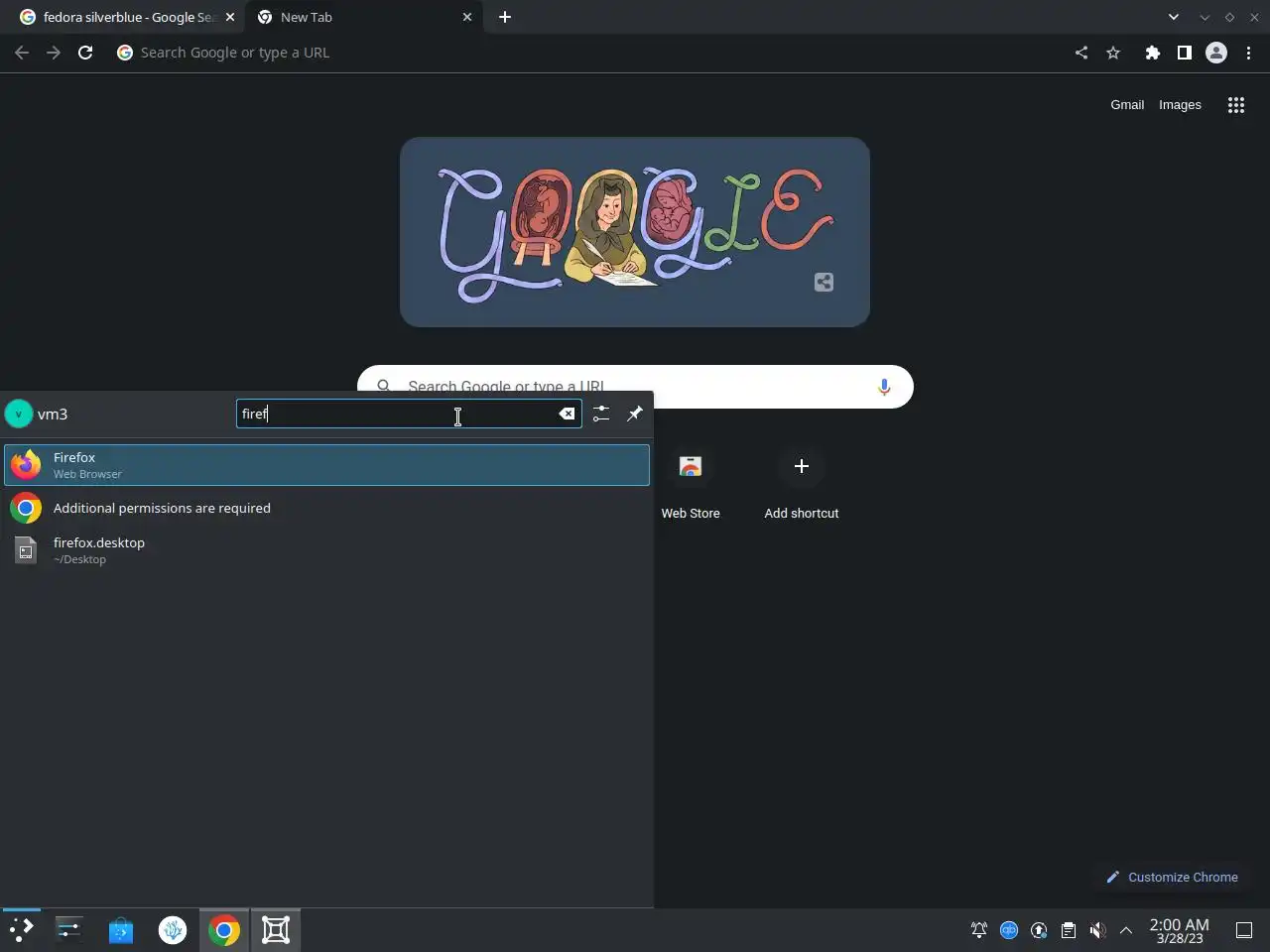Open the clock showing 2:00 AM
Image resolution: width=1270 pixels, height=952 pixels.
pos(1180,930)
